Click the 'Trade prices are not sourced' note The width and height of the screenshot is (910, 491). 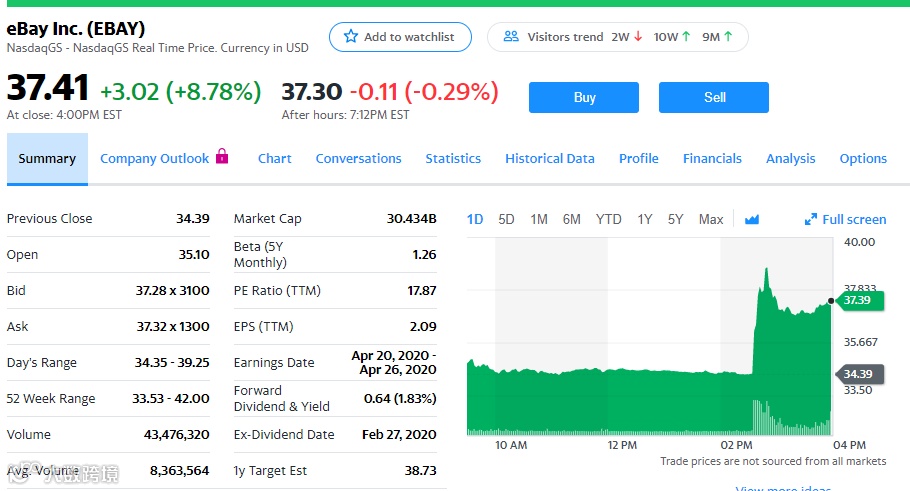(773, 461)
